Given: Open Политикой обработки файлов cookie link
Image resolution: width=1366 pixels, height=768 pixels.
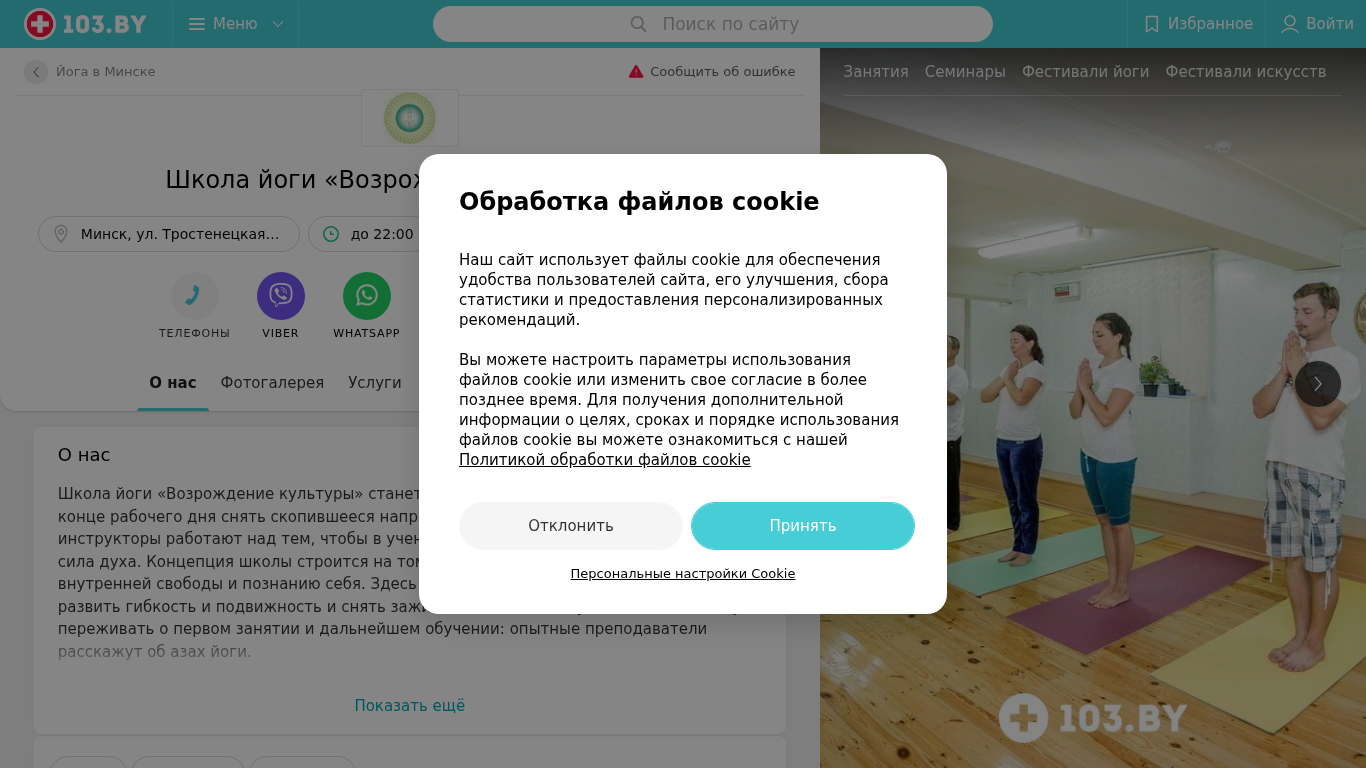Looking at the screenshot, I should coord(605,460).
